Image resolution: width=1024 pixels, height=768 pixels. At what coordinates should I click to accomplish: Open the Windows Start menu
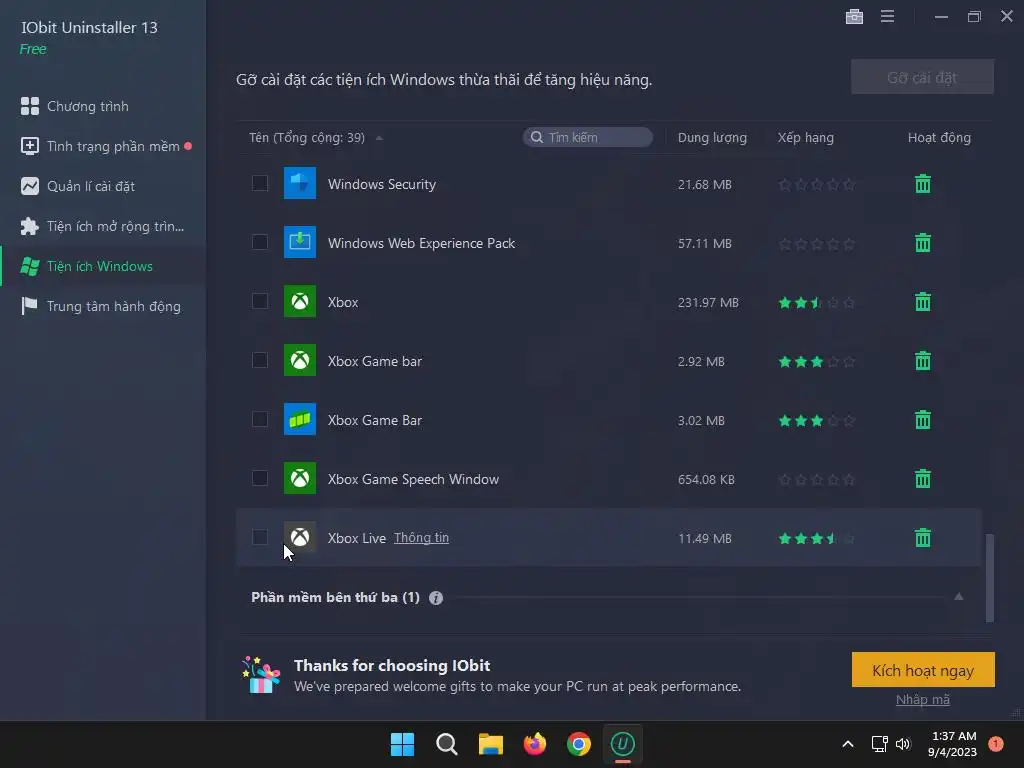pyautogui.click(x=402, y=744)
